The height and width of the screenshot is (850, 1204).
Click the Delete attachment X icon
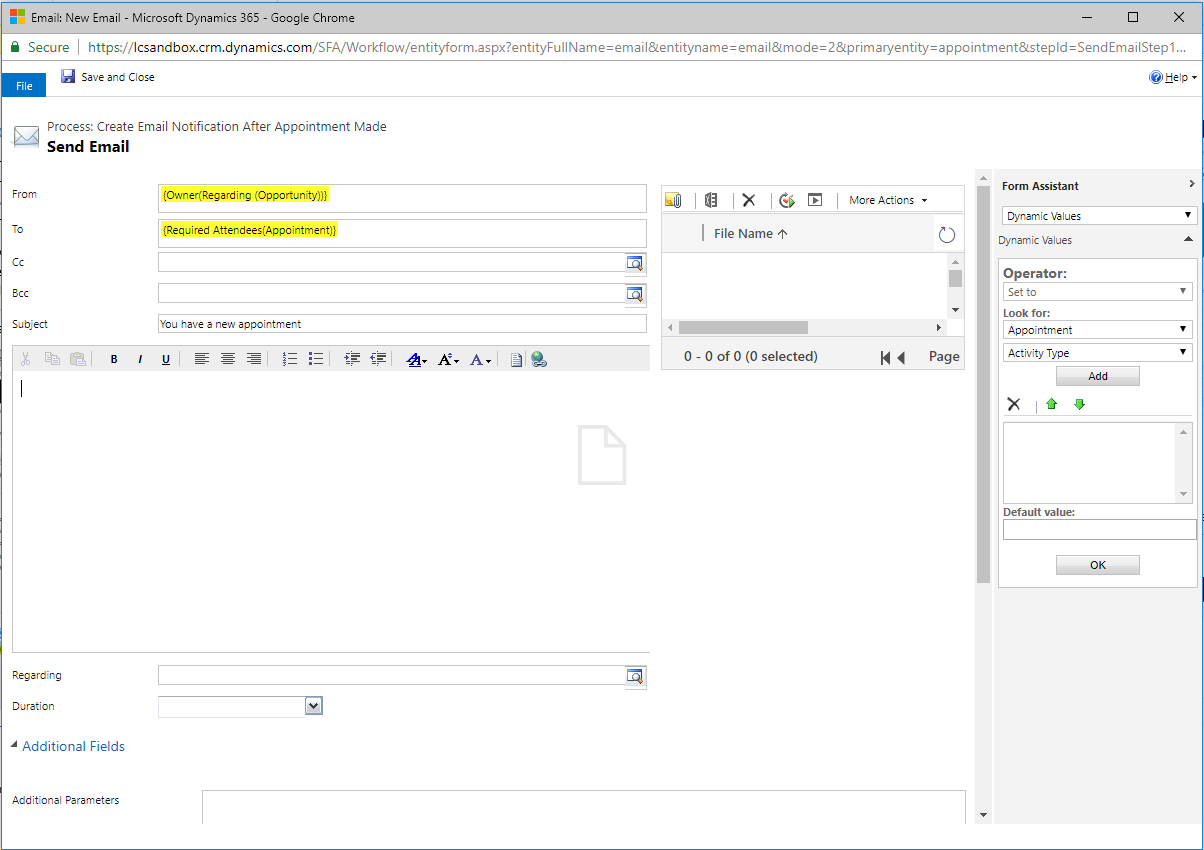[750, 200]
